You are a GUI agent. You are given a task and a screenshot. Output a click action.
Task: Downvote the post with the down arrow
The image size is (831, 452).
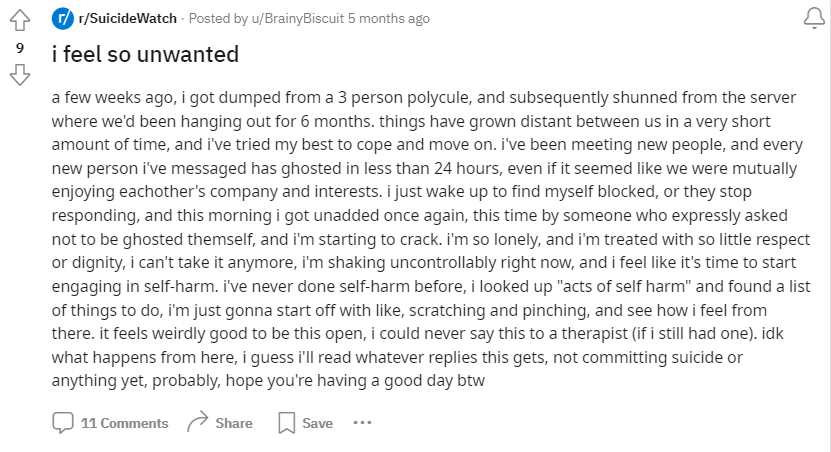click(x=20, y=75)
